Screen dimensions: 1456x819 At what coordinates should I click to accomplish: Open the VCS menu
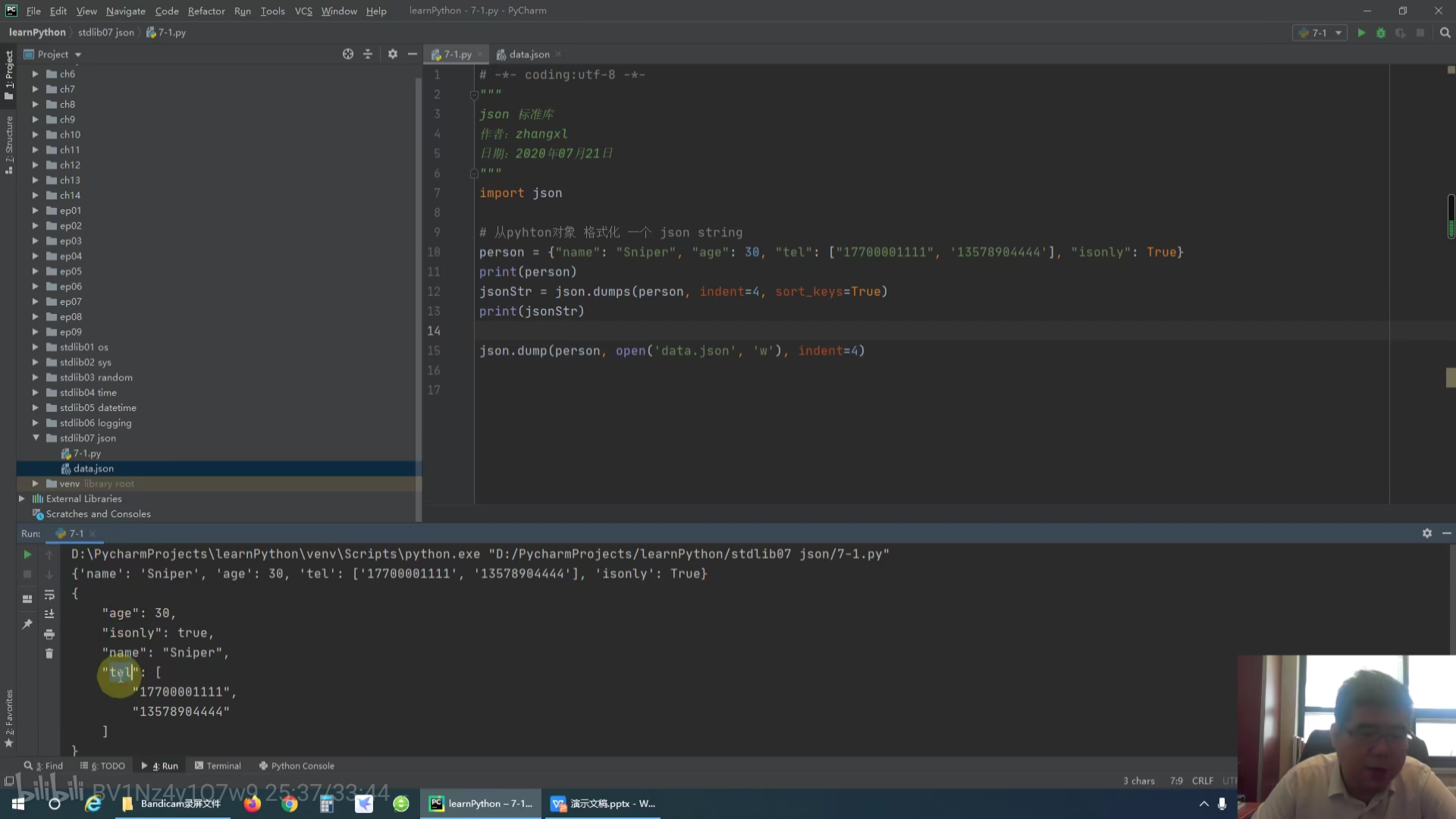303,11
